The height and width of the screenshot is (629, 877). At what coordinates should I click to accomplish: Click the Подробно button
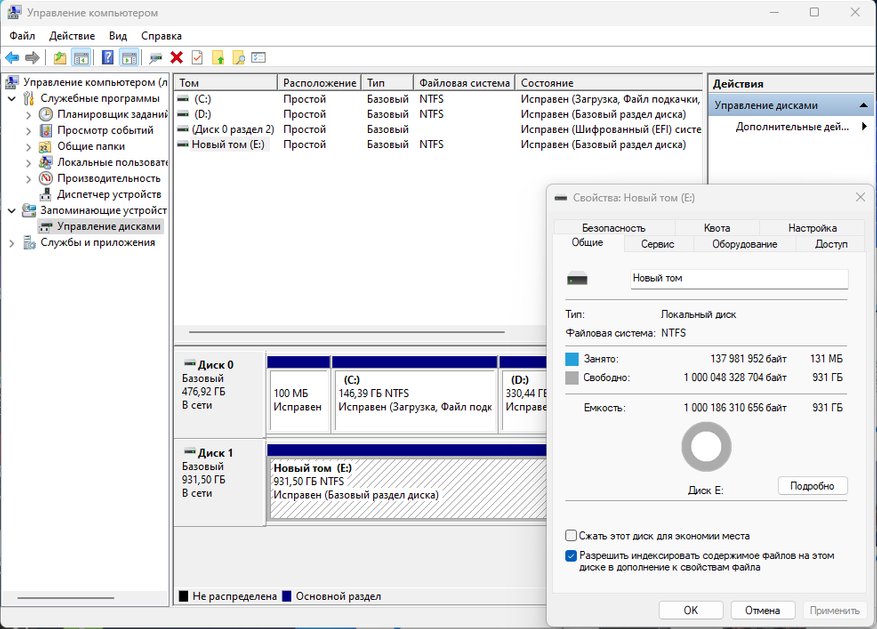pos(812,486)
